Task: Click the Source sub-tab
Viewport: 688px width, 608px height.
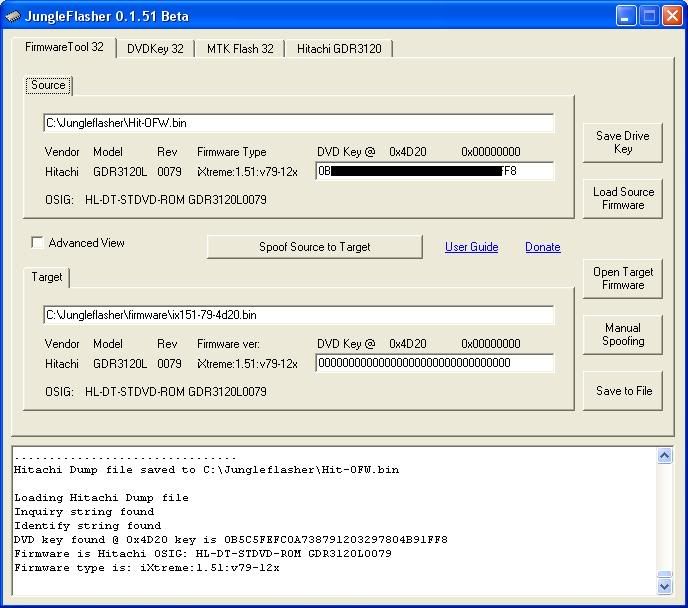Action: (48, 86)
